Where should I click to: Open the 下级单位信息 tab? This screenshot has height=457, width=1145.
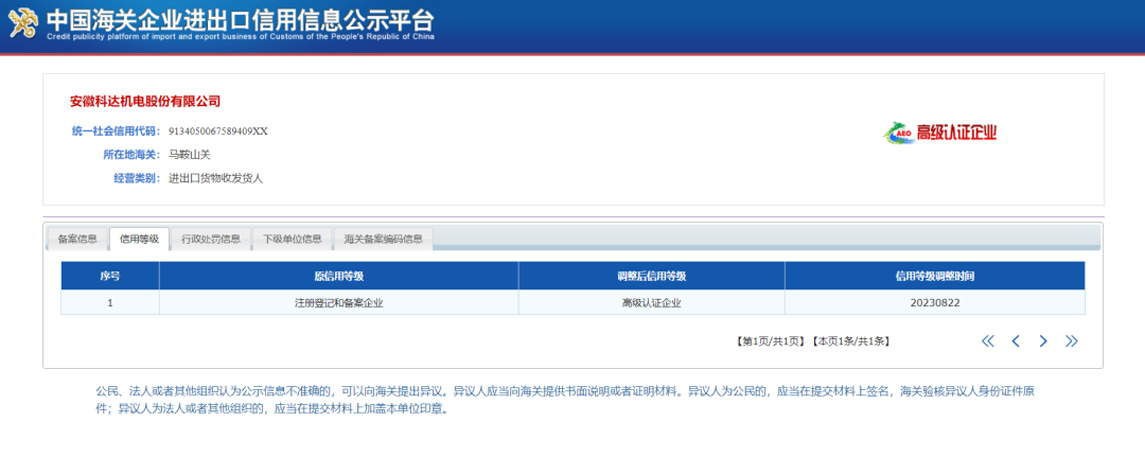292,239
